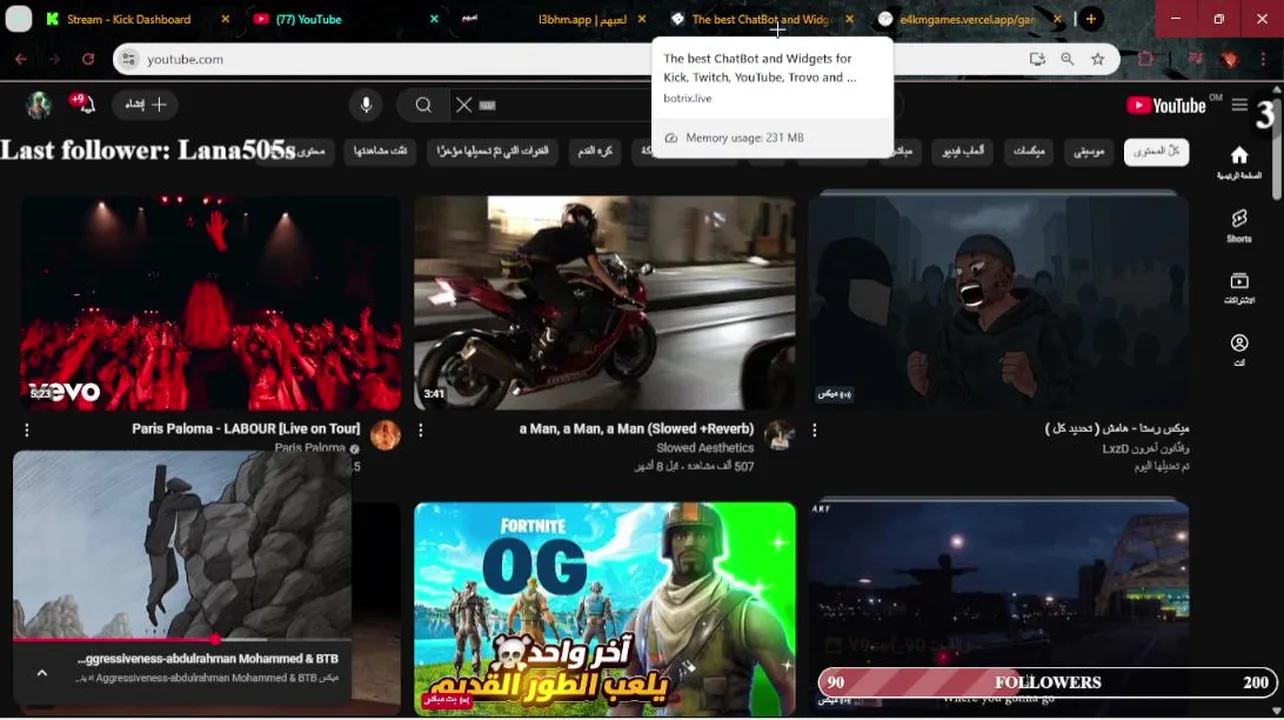Open Paris Paloma LABOUR video thumbnail
1284x720 pixels.
(211, 302)
